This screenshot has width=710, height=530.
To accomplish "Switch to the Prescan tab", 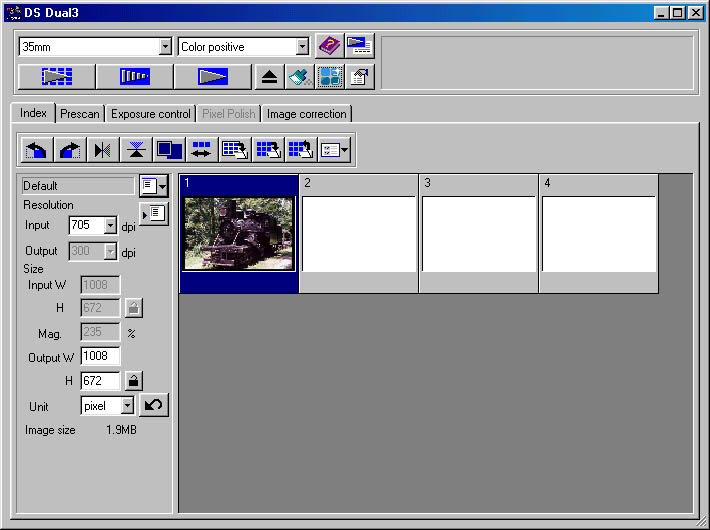I will (x=79, y=114).
